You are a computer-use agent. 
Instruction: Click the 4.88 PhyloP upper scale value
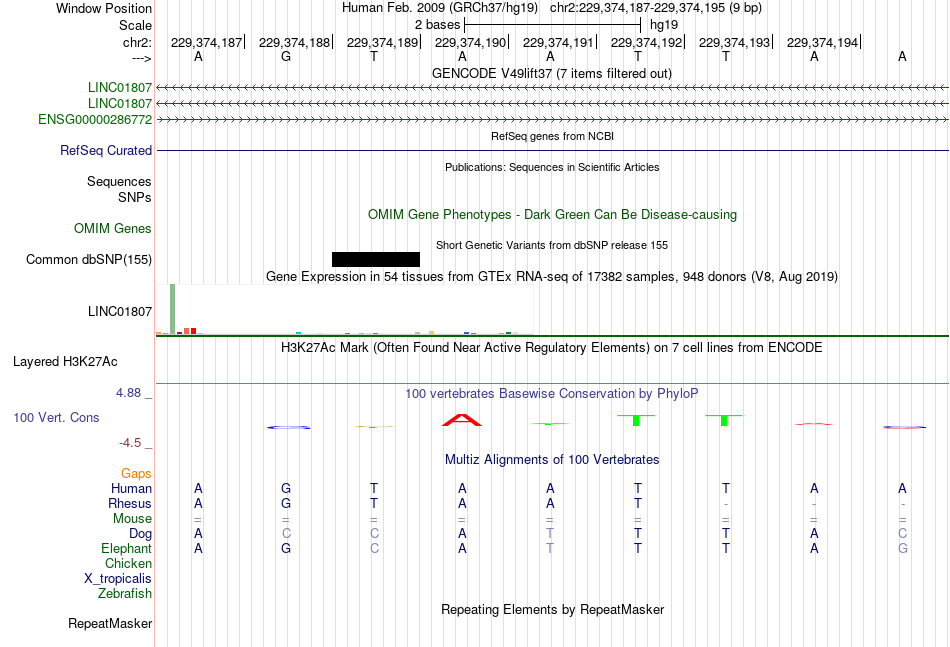pos(128,393)
